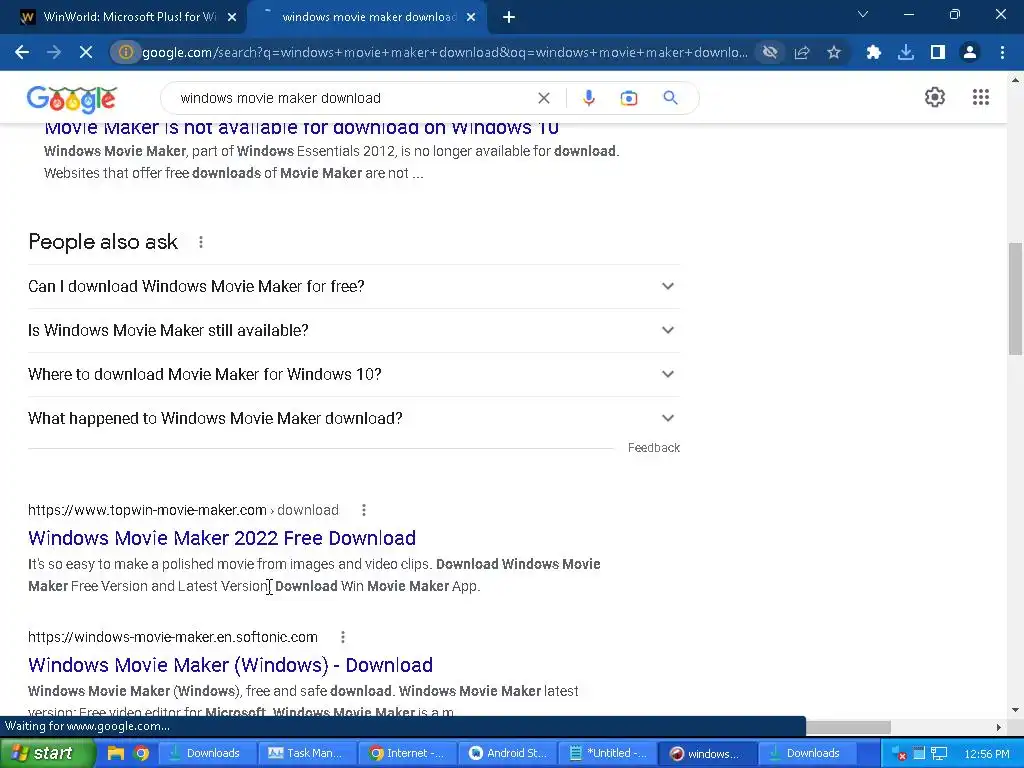Click the Feedback link
Image resolution: width=1024 pixels, height=768 pixels.
tap(654, 448)
